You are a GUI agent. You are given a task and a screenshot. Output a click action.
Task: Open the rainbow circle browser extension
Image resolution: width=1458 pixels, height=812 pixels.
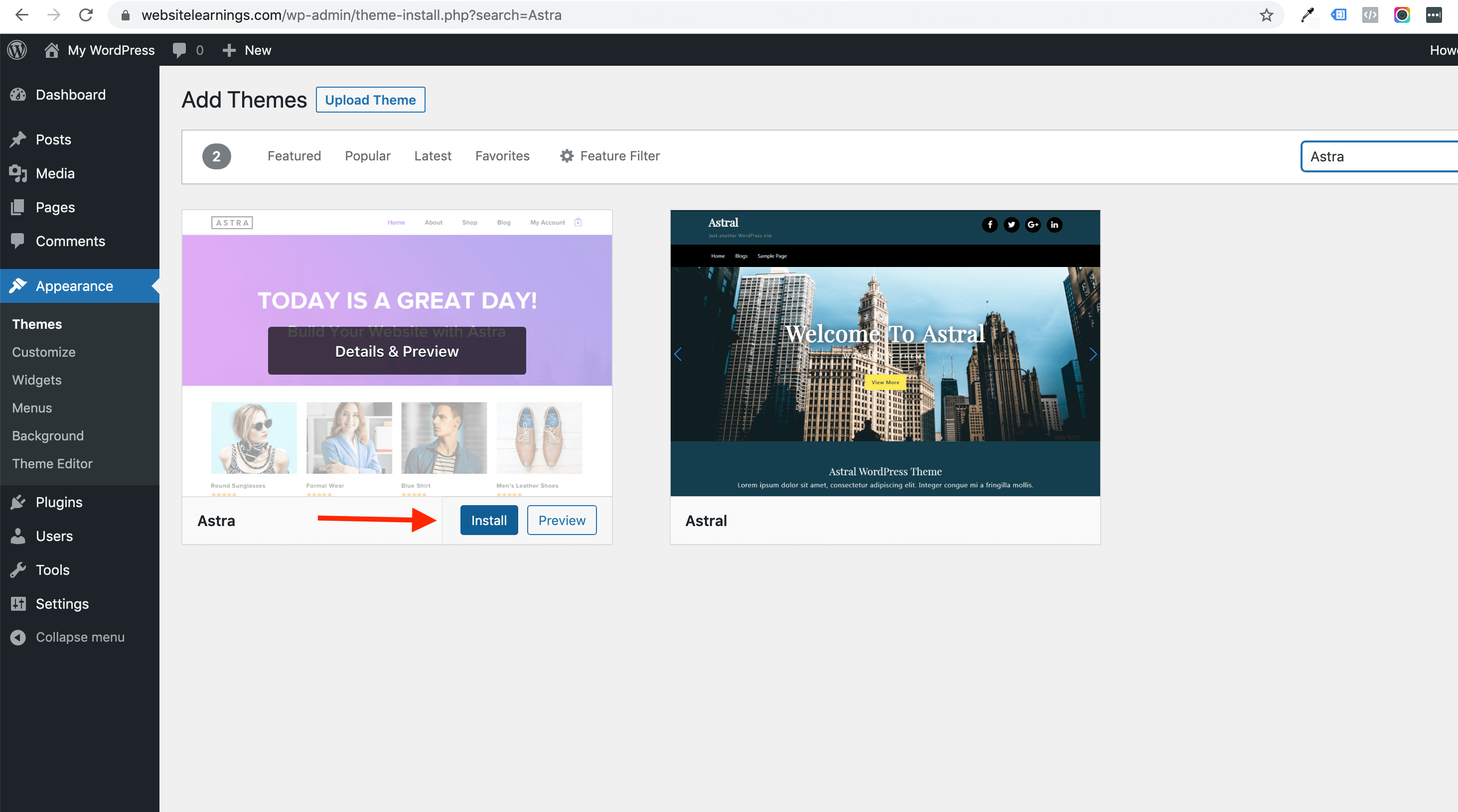[x=1402, y=15]
